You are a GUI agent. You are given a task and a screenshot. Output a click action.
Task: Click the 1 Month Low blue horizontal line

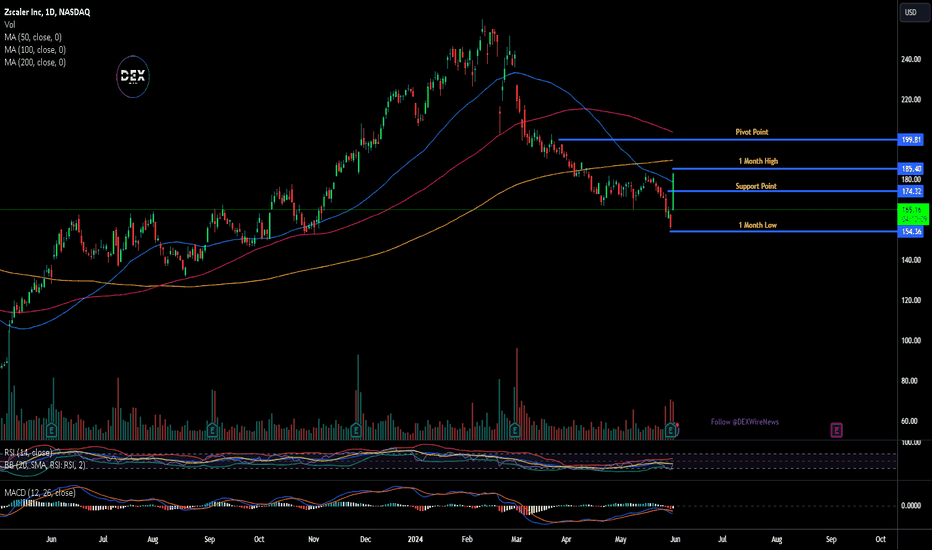coord(783,231)
